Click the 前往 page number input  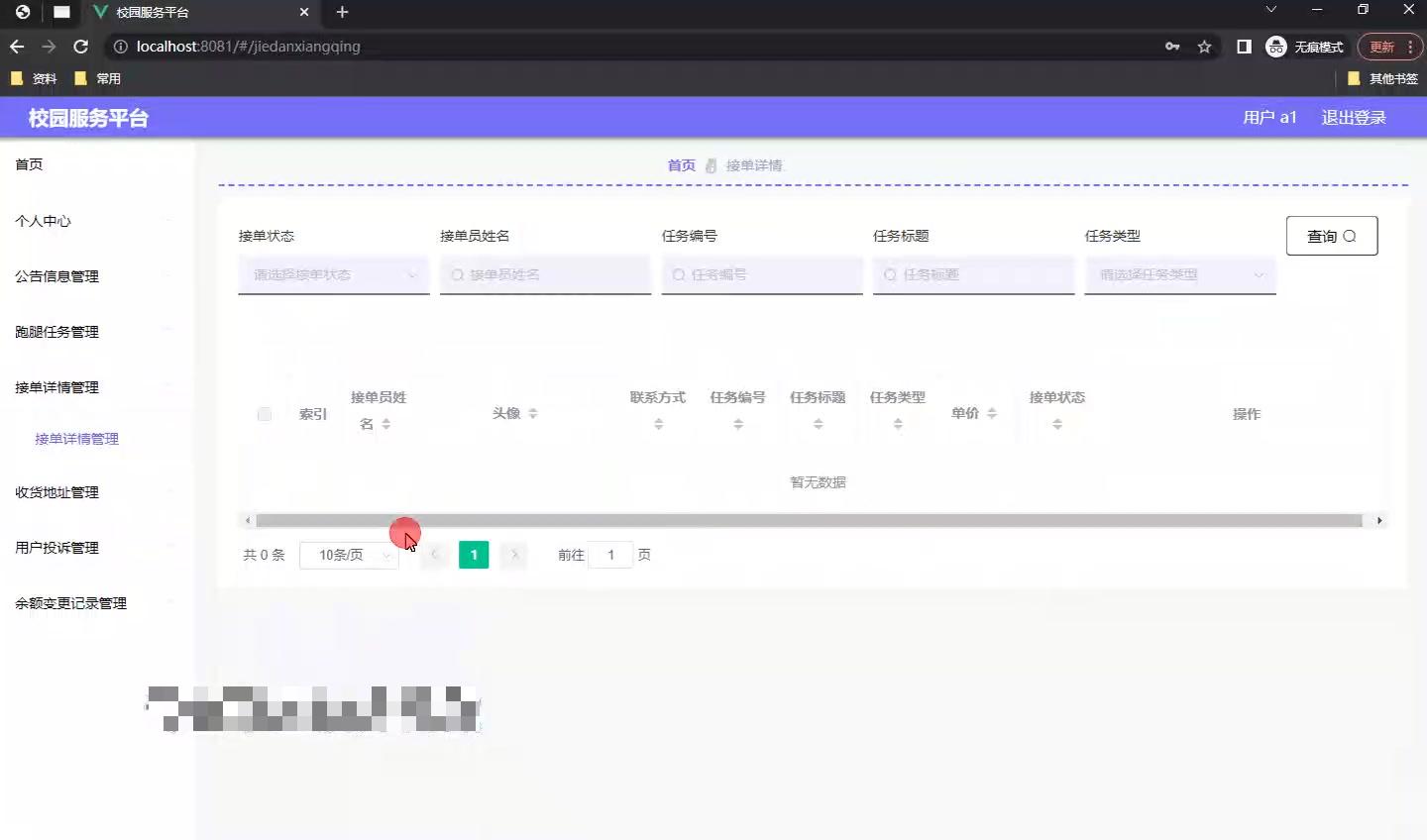[610, 555]
